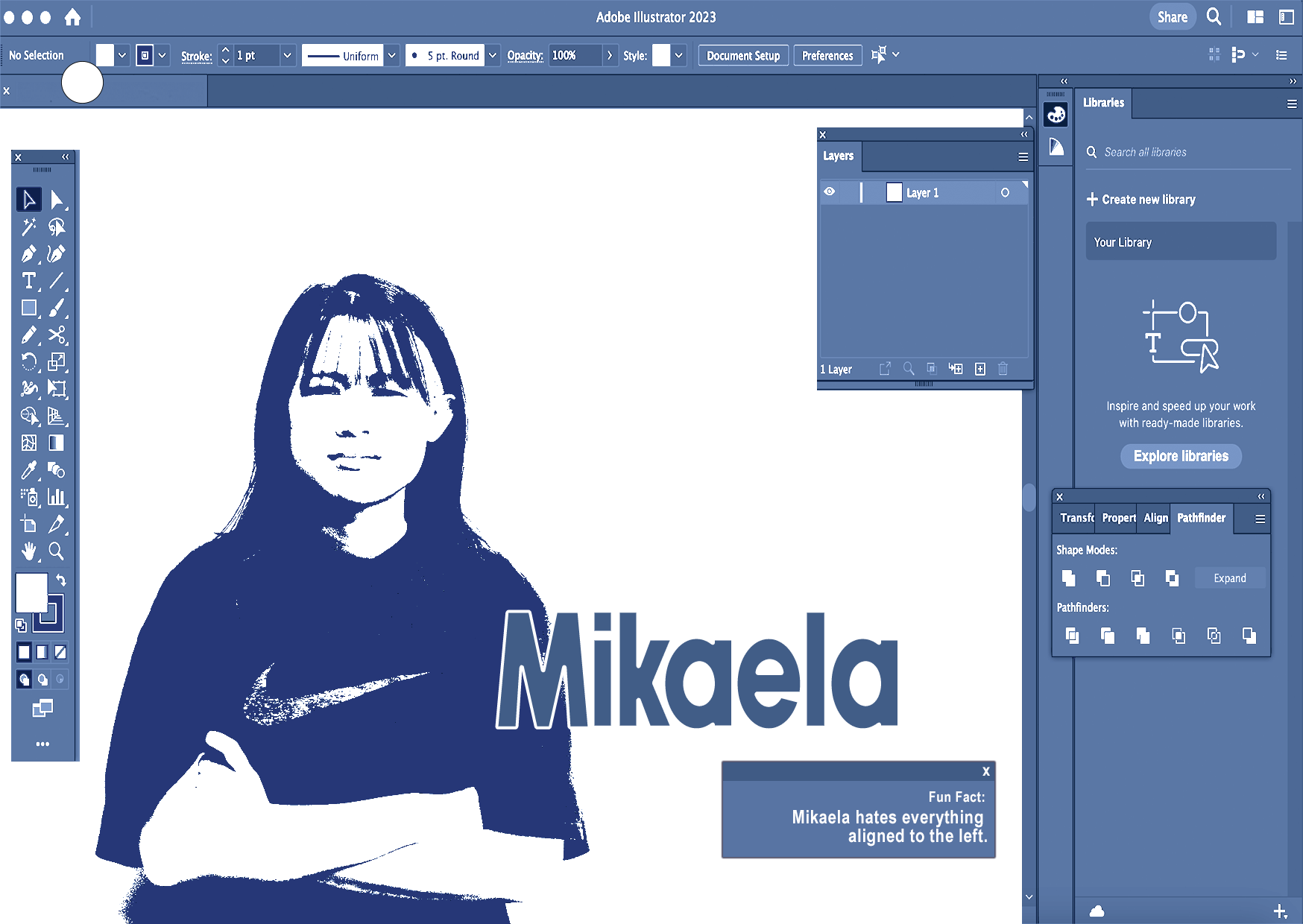Open the search icon in title bar

[1214, 16]
